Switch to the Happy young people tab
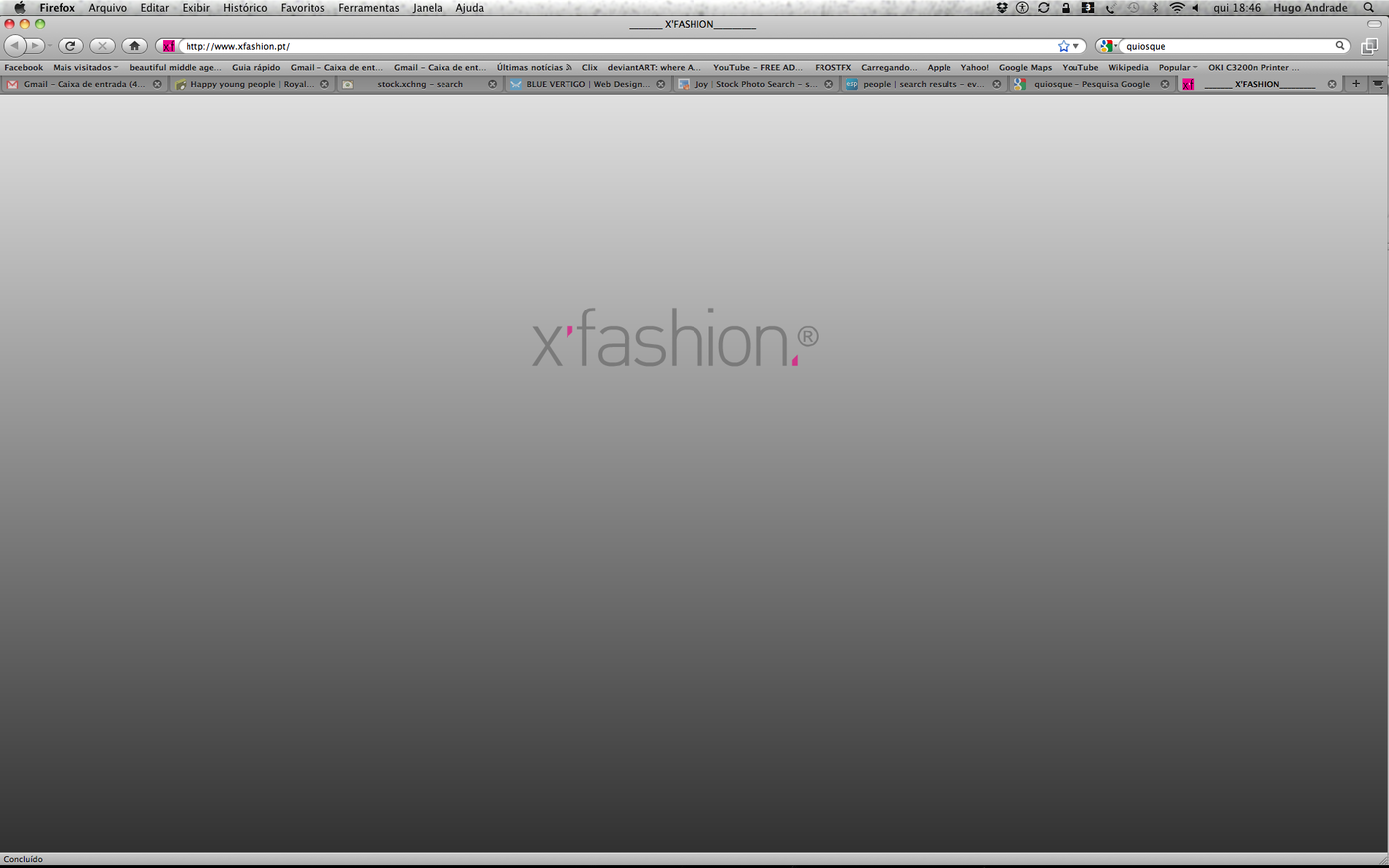Screen dimensions: 1389x868 (251, 84)
